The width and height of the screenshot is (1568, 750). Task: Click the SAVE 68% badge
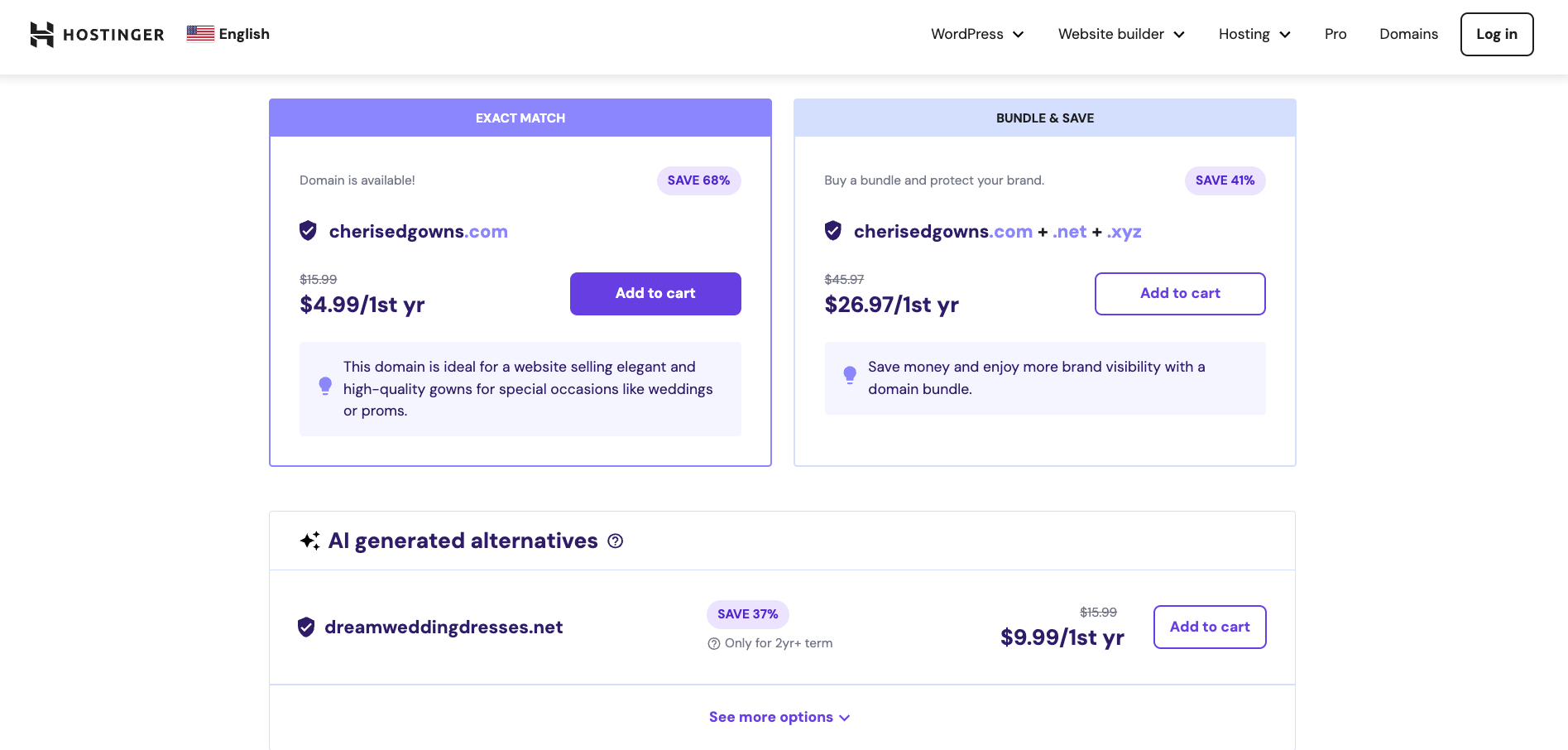tap(698, 180)
